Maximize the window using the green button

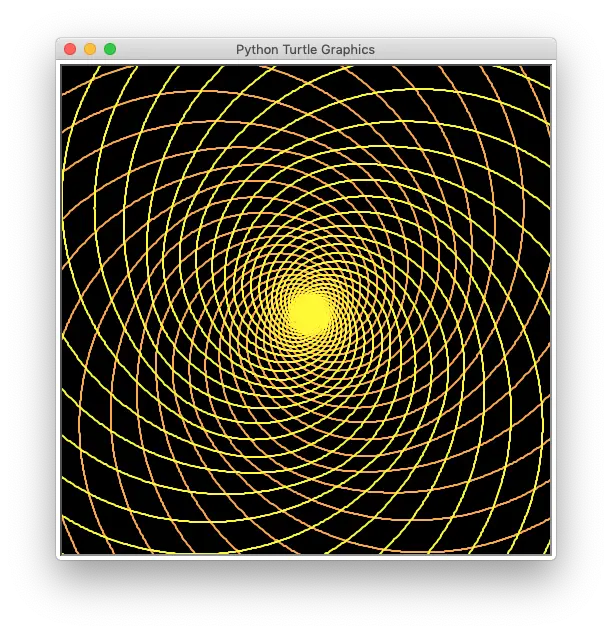(110, 49)
